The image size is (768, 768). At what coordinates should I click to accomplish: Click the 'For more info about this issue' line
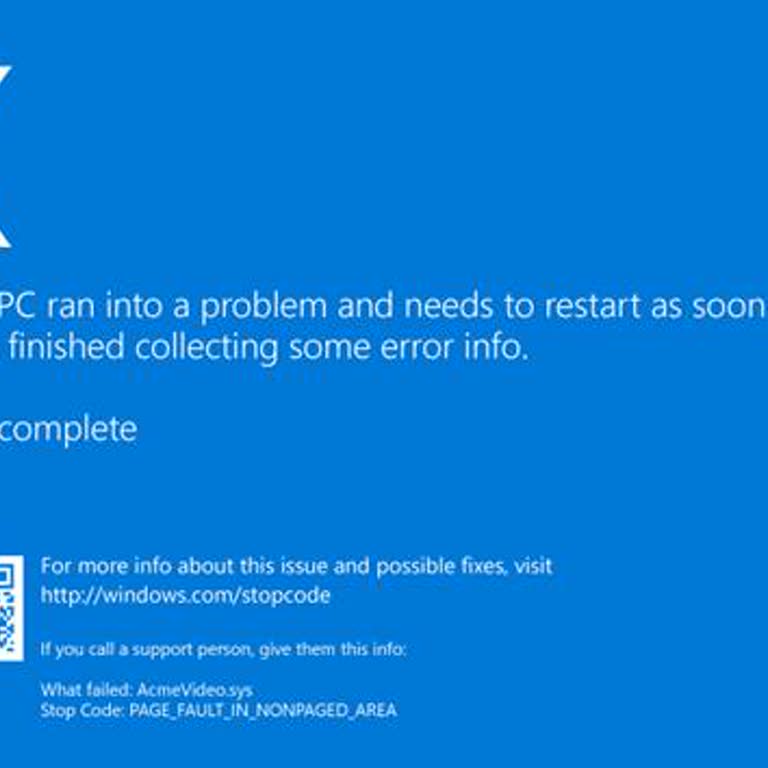coord(296,566)
